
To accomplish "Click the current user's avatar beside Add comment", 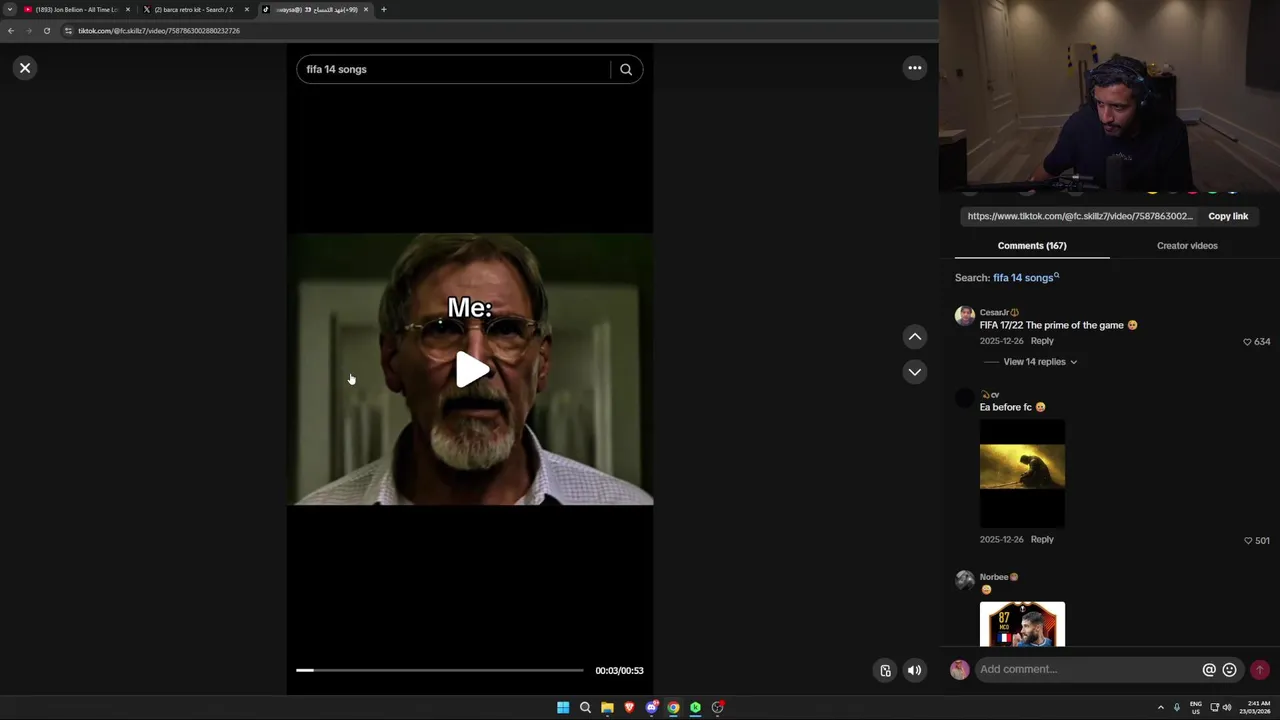I will click(x=959, y=670).
